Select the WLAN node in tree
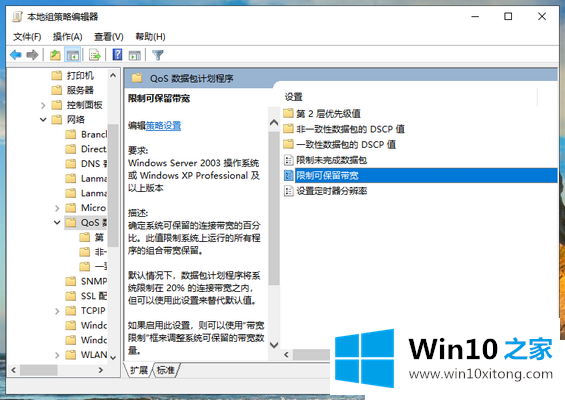Image resolution: width=565 pixels, height=400 pixels. tap(94, 355)
